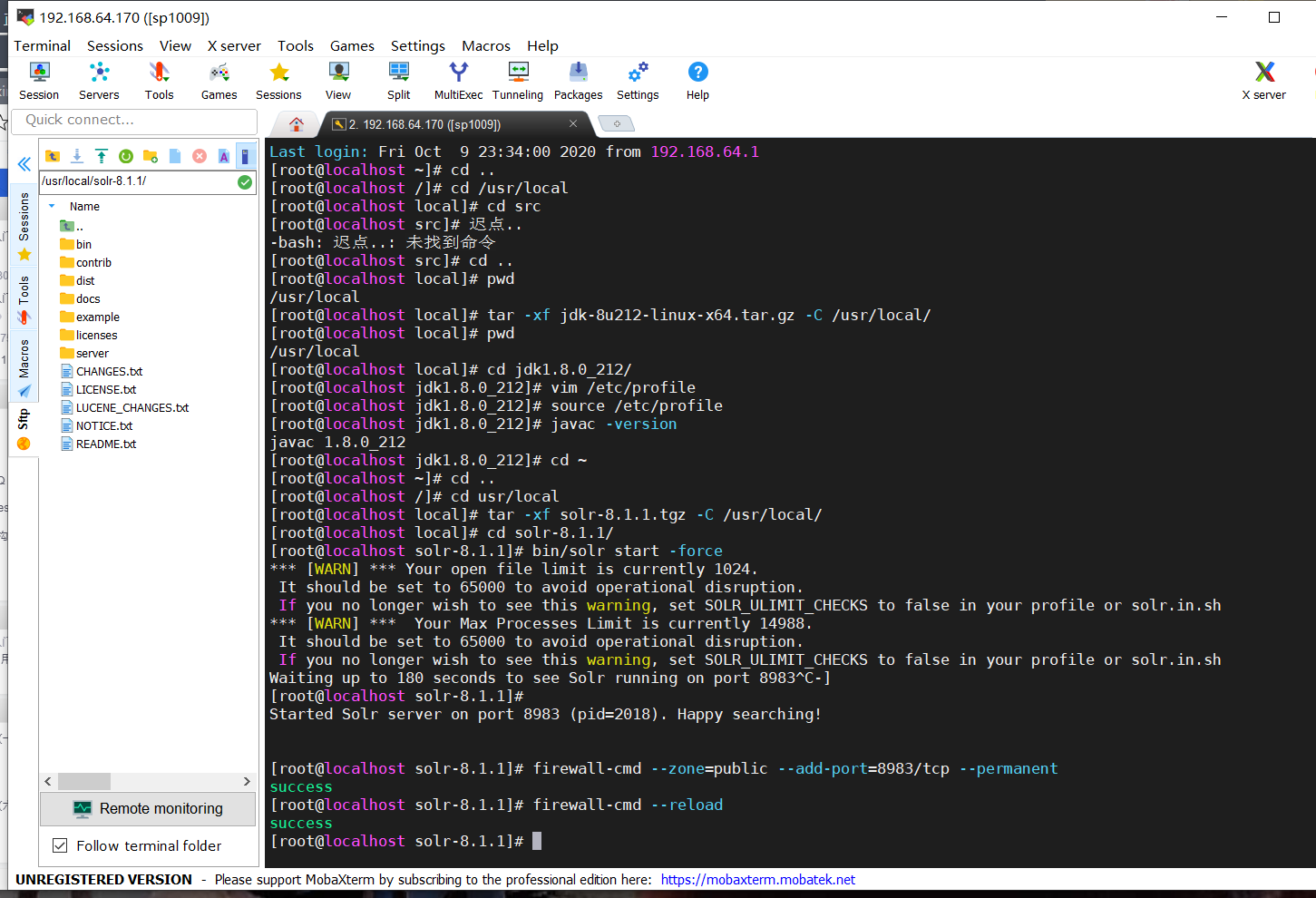The image size is (1316, 898).
Task: Open the Terminal menu
Action: (x=42, y=45)
